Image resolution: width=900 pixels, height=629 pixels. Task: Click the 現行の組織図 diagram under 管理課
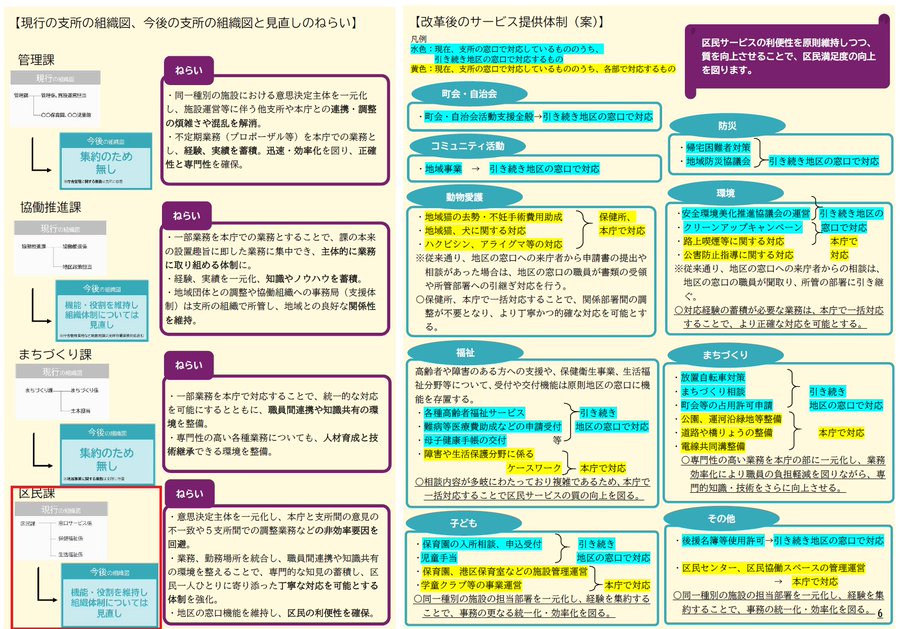point(56,98)
